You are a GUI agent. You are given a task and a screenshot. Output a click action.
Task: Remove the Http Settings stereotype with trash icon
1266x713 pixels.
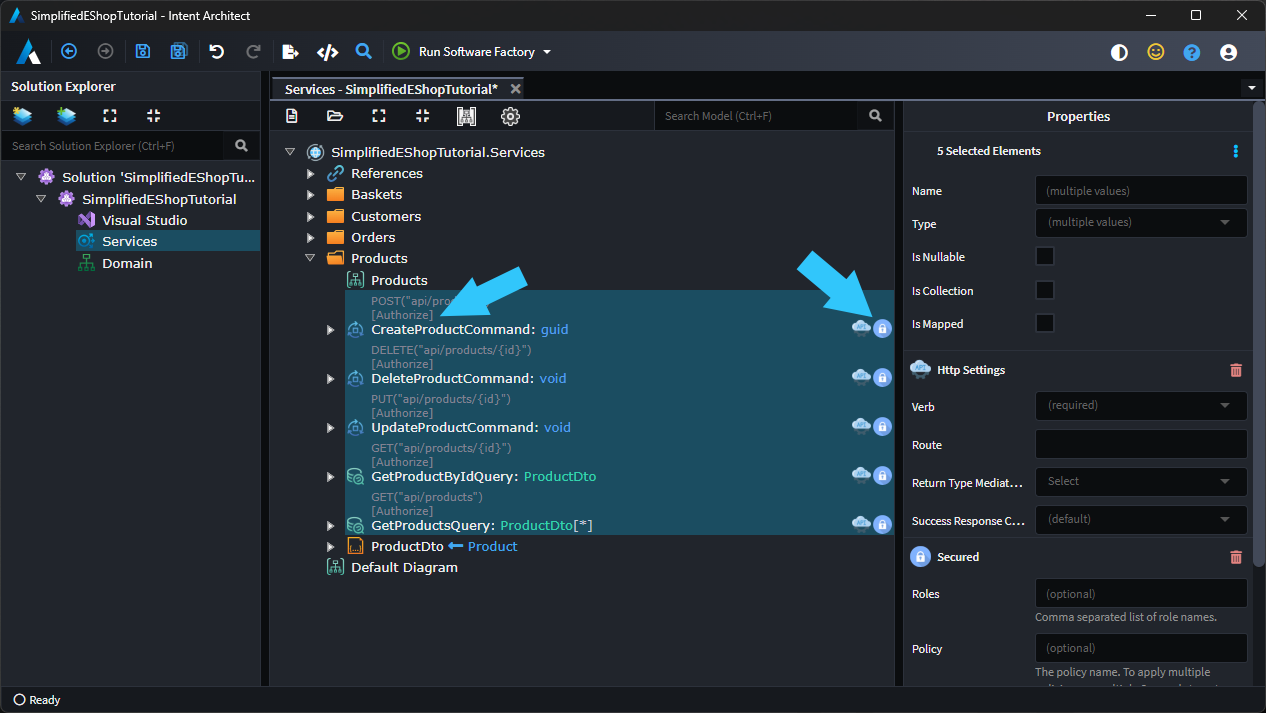(x=1236, y=370)
